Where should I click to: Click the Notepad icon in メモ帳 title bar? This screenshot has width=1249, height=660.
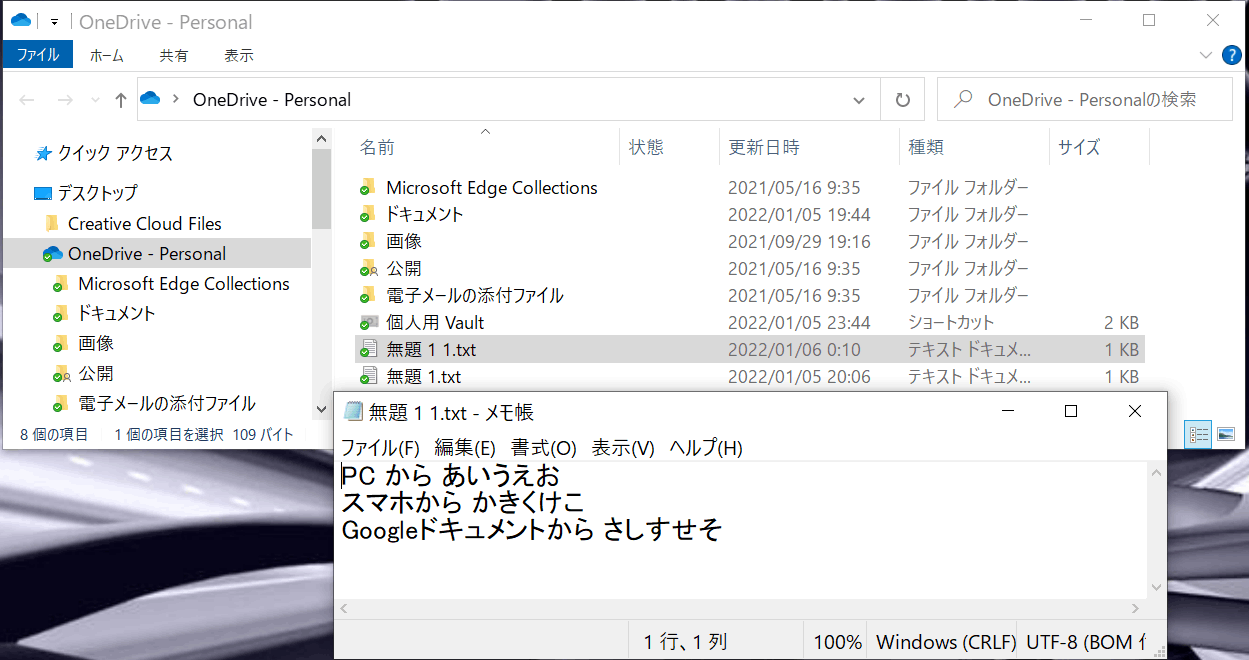click(x=353, y=411)
